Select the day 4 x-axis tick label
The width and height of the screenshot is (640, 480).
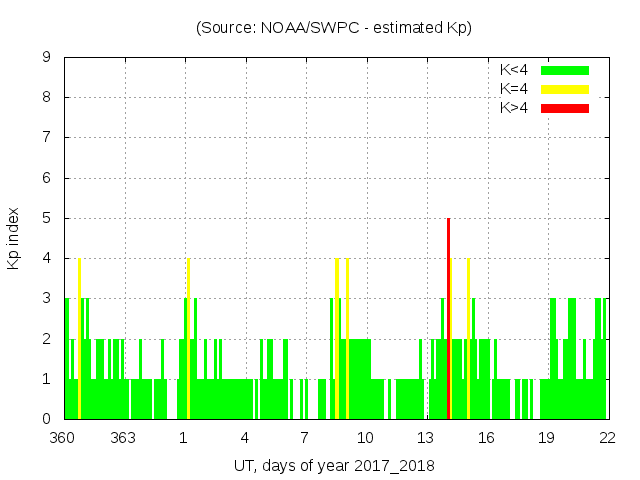pyautogui.click(x=244, y=438)
